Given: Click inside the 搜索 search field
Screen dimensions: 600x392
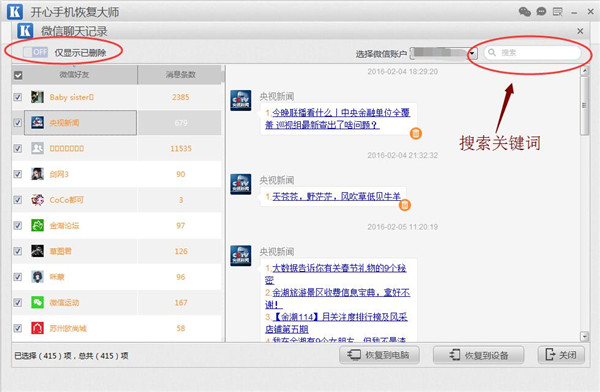Looking at the screenshot, I should click(533, 52).
